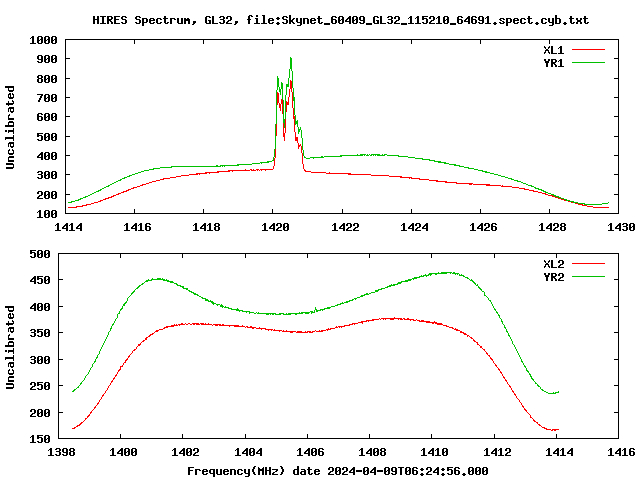Click the YR1 legend label

pyautogui.click(x=553, y=63)
